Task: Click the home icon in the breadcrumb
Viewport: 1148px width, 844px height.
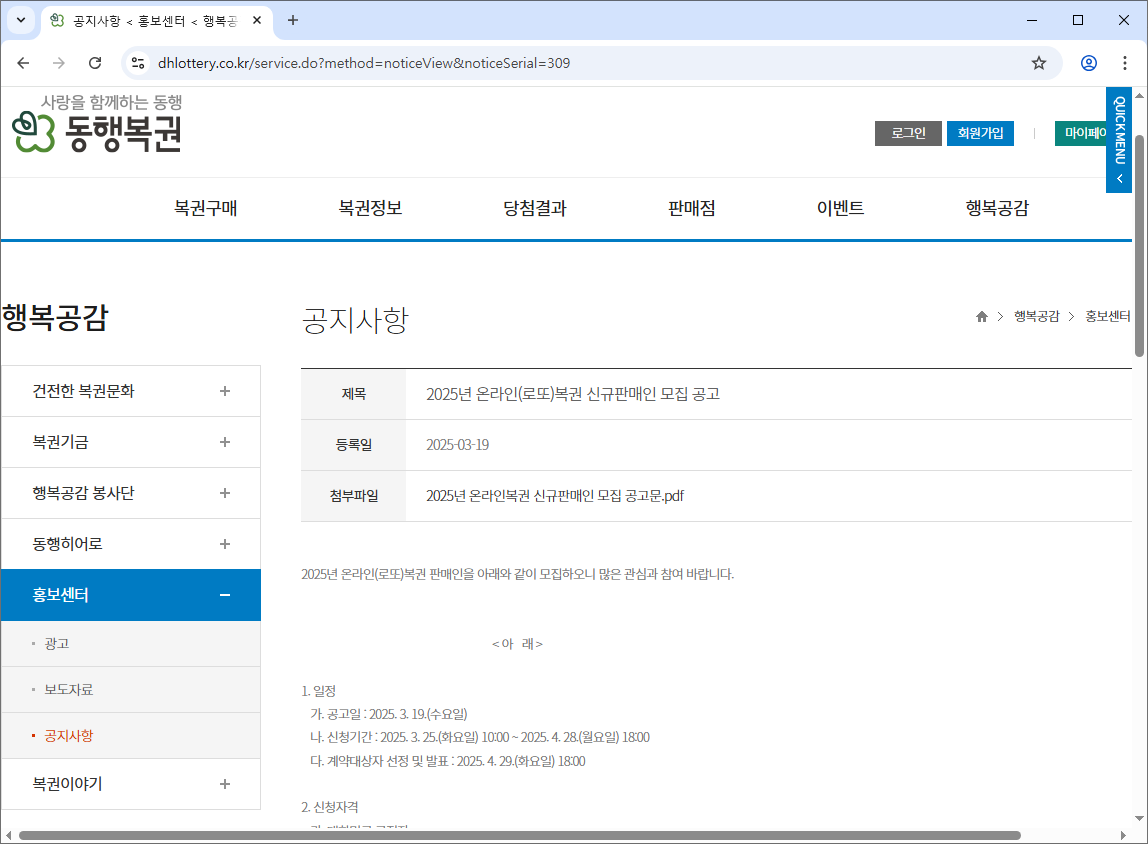Action: click(981, 315)
